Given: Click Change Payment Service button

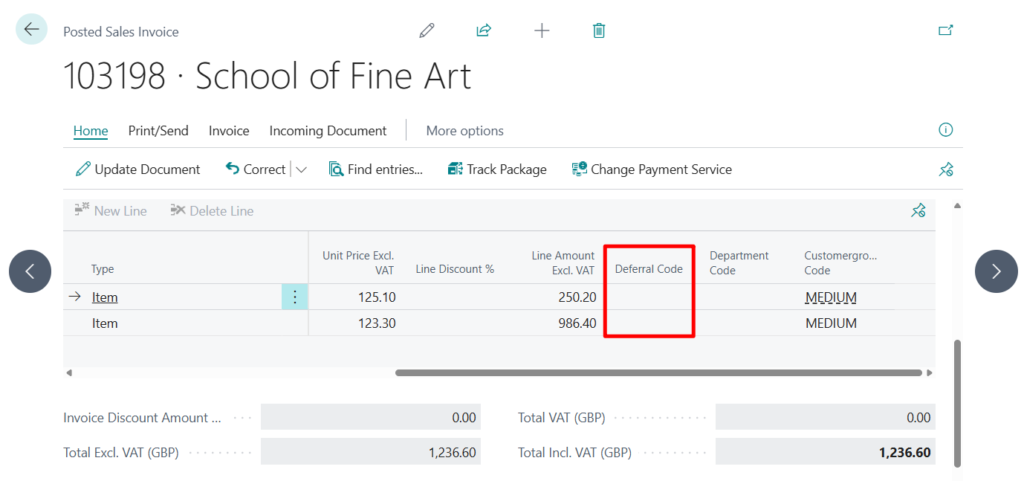Looking at the screenshot, I should (x=652, y=170).
